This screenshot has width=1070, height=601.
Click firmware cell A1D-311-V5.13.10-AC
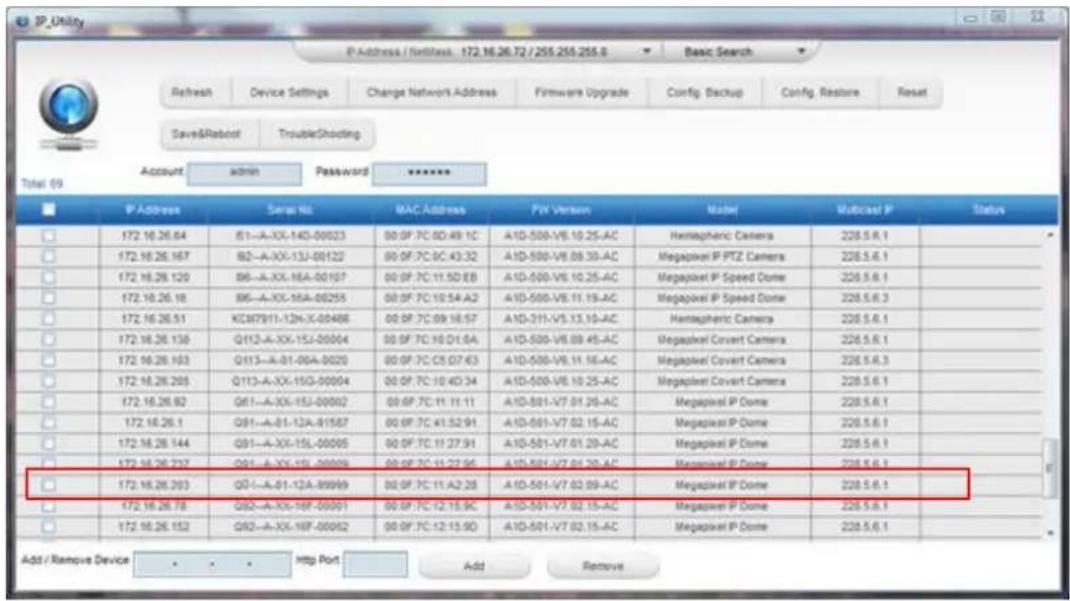tap(561, 319)
